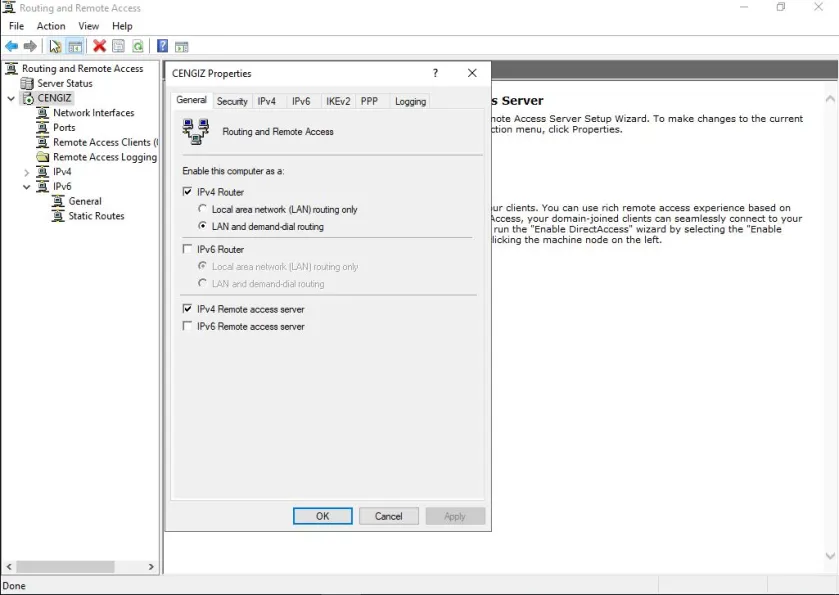Click the Back arrow toolbar icon

click(11, 46)
